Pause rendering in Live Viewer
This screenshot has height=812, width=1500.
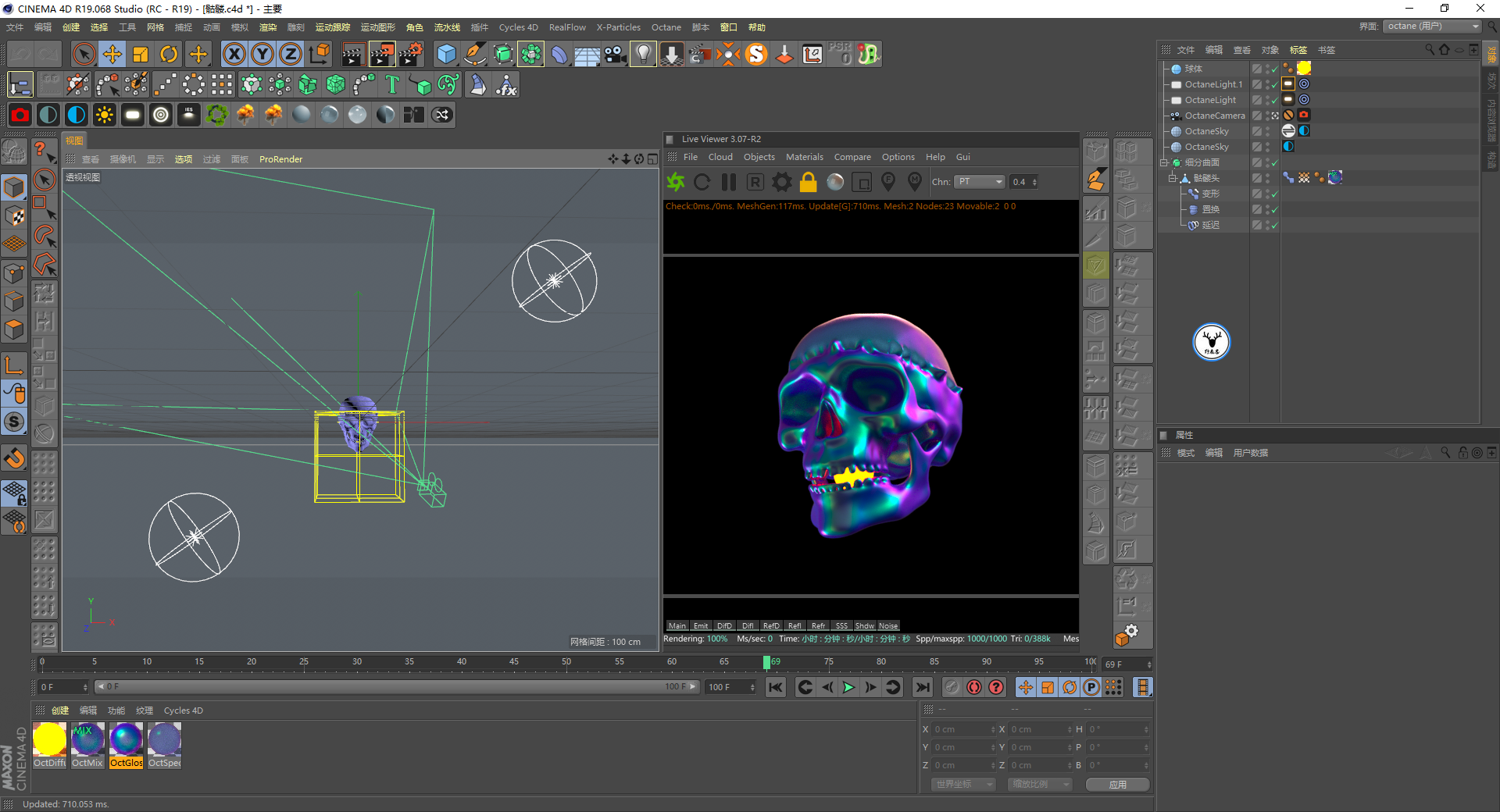click(x=728, y=182)
